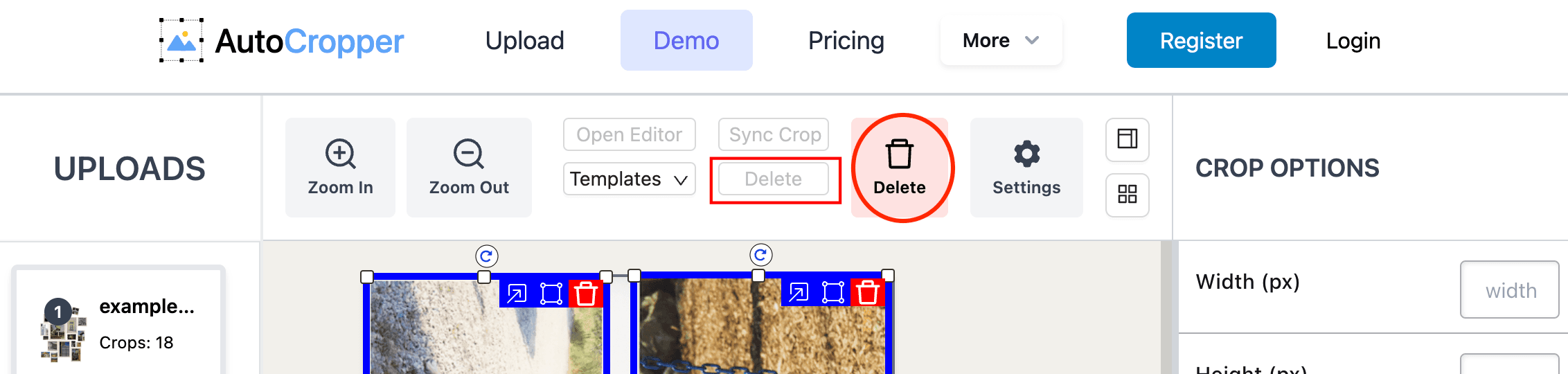1568x374 pixels.
Task: Go to the Upload page
Action: point(525,41)
